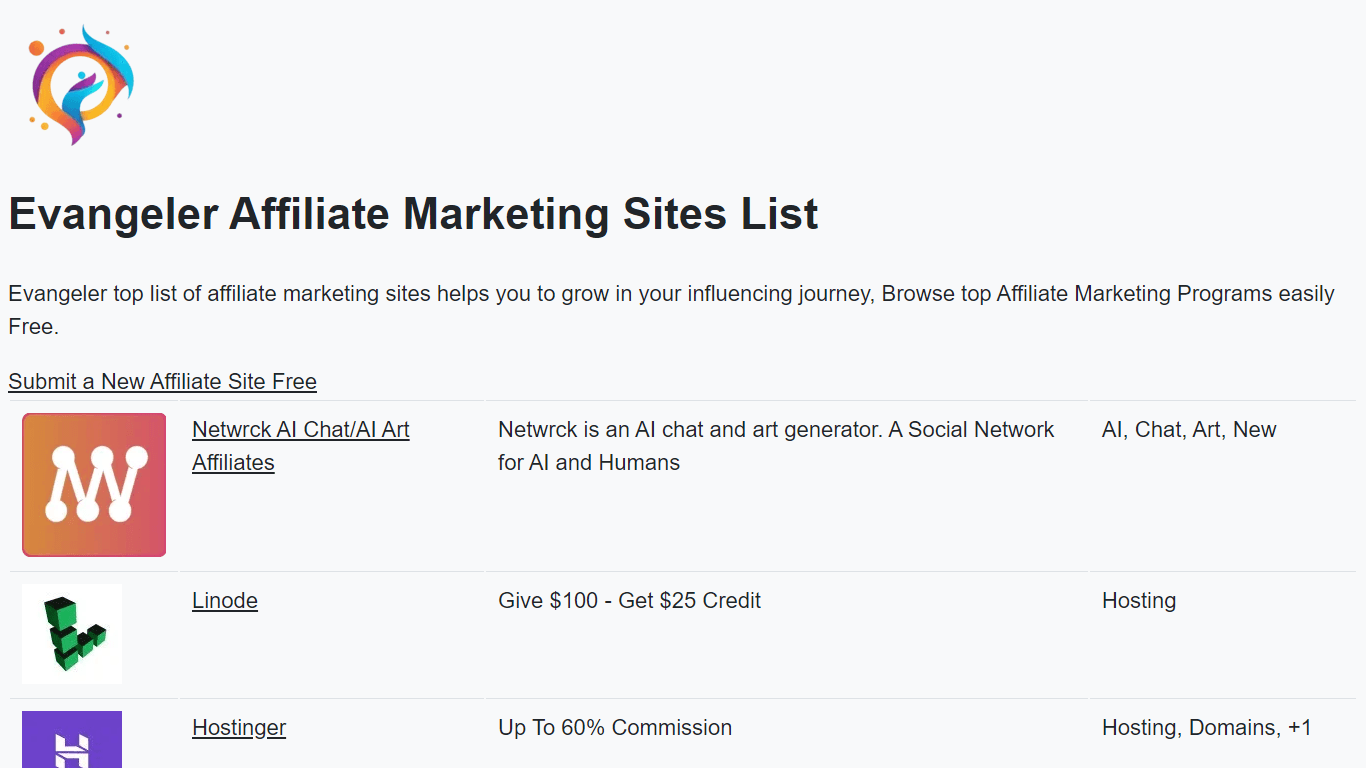Click the purple Hostinger logo
The image size is (1366, 768).
click(72, 739)
